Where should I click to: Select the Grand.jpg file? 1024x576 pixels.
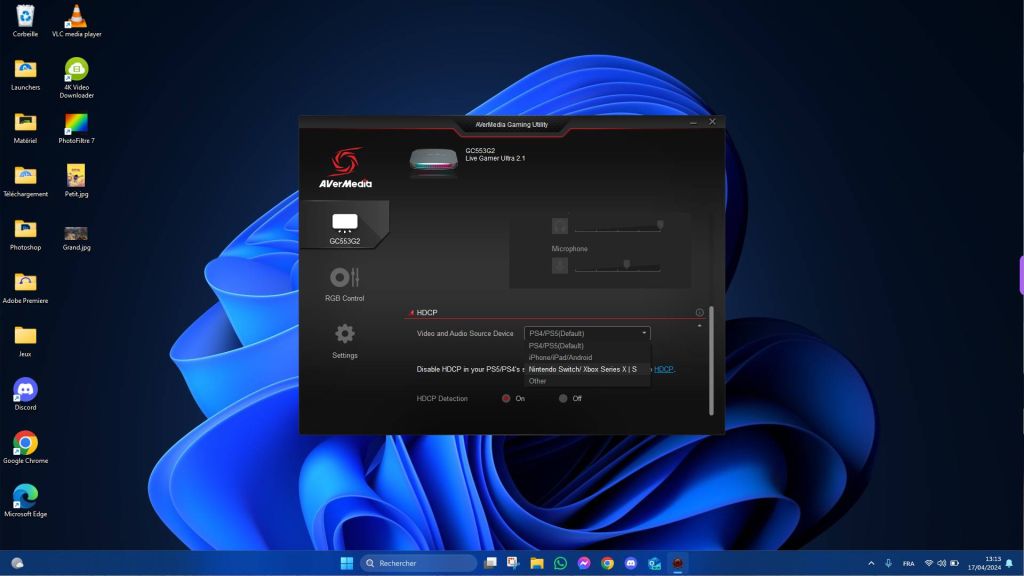tap(76, 238)
